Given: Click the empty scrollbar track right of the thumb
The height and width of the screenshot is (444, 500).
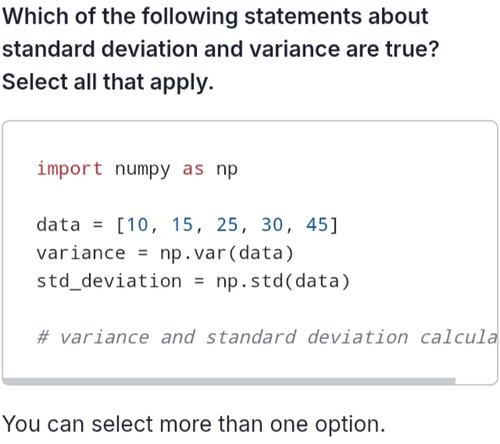Looking at the screenshot, I should pyautogui.click(x=476, y=381).
